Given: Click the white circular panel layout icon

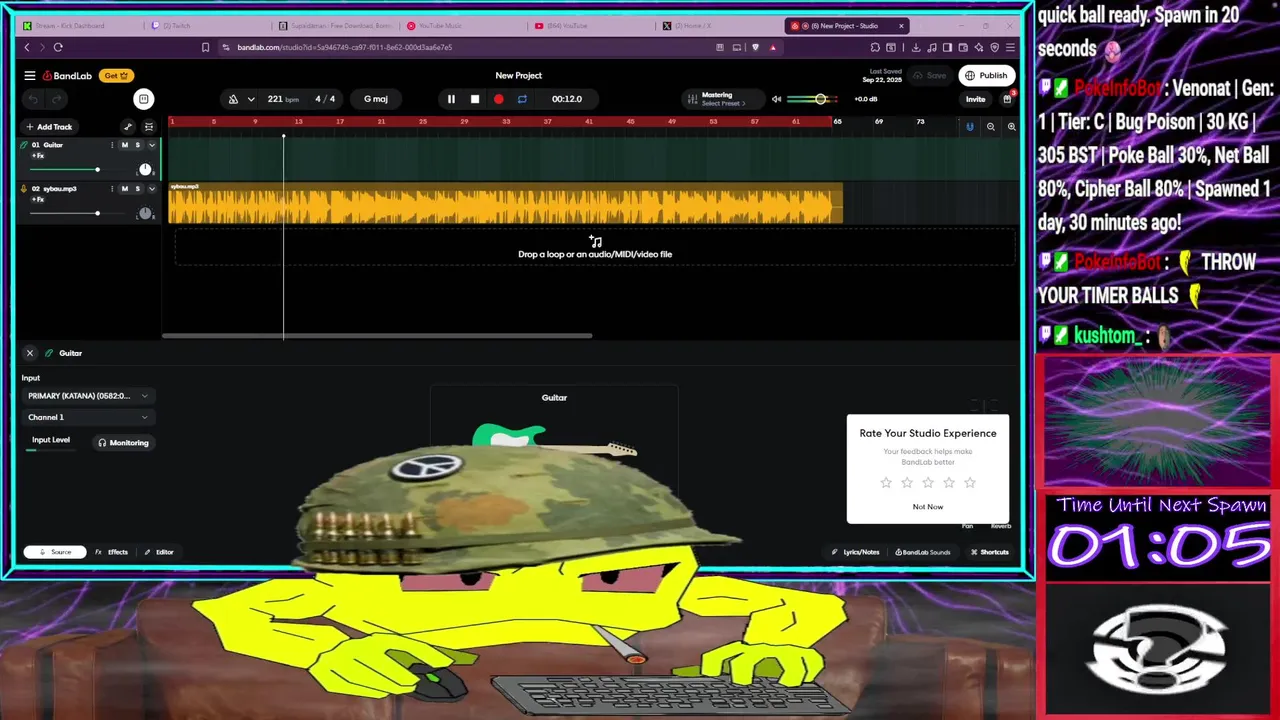Looking at the screenshot, I should pyautogui.click(x=144, y=99).
